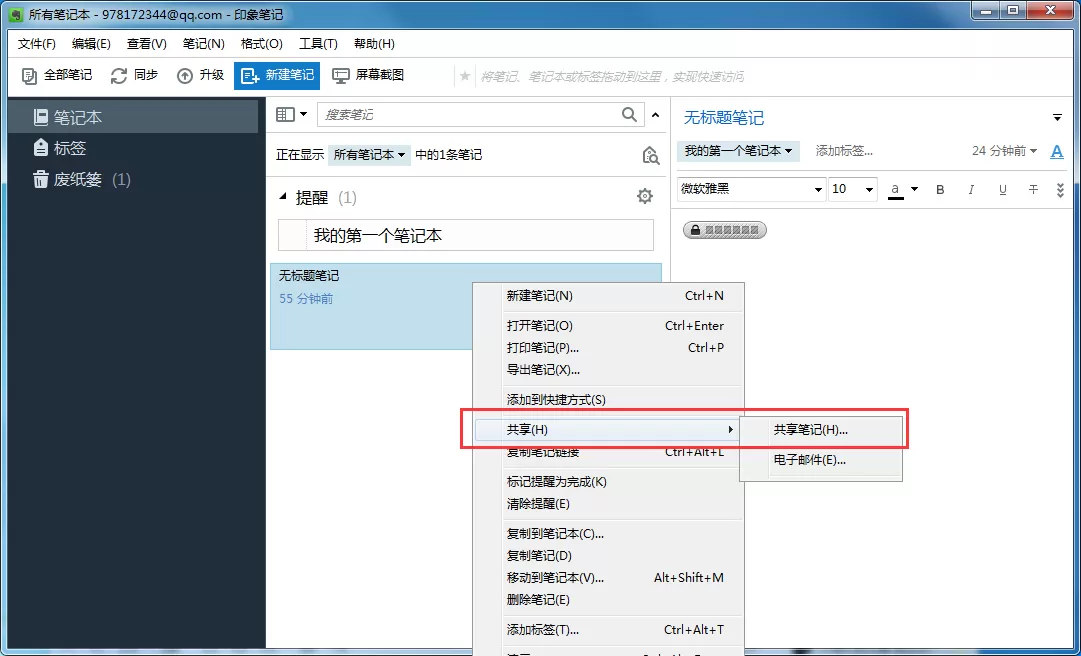Image resolution: width=1081 pixels, height=656 pixels.
Task: Choose 新建笔记(N) in the context menu
Action: (x=608, y=296)
